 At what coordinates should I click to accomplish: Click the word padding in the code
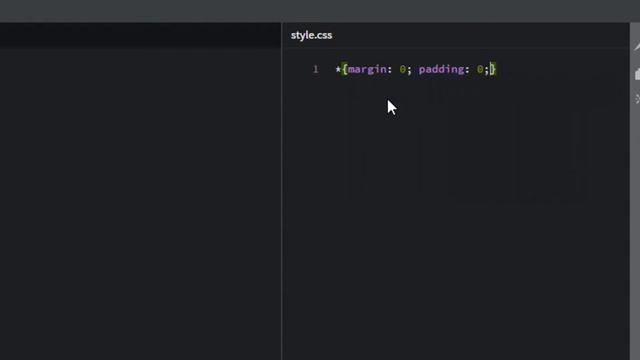coord(442,70)
